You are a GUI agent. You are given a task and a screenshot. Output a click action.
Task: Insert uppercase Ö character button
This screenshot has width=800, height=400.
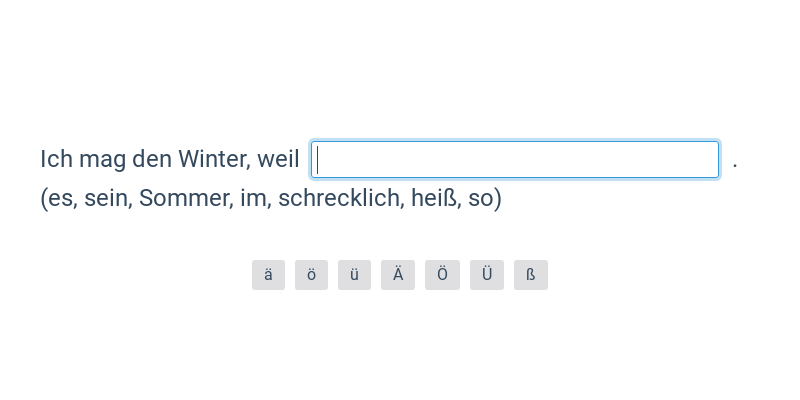point(442,275)
